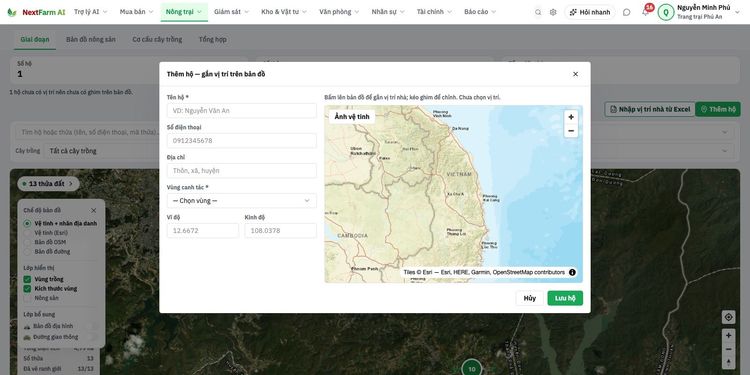This screenshot has height=375, width=750.
Task: Switch to the Tổng hợp tab
Action: pyautogui.click(x=213, y=40)
